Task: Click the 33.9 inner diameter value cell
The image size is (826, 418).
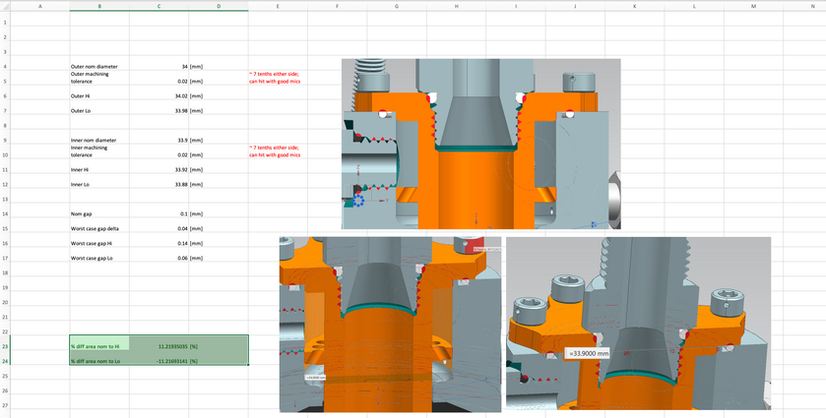Action: click(x=159, y=140)
